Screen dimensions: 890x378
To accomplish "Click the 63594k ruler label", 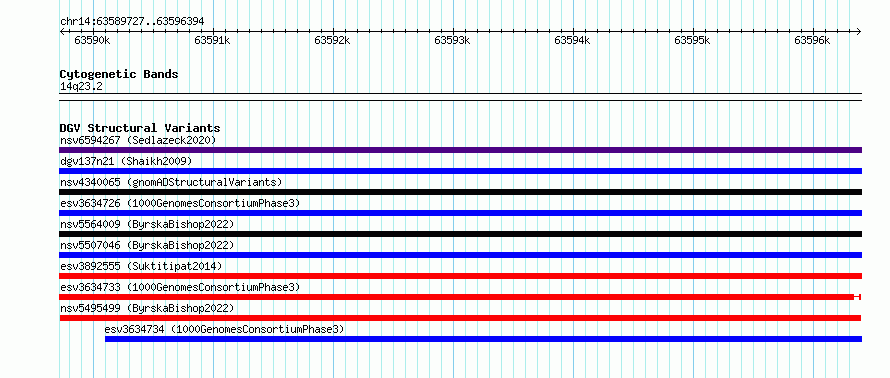I will (x=572, y=40).
